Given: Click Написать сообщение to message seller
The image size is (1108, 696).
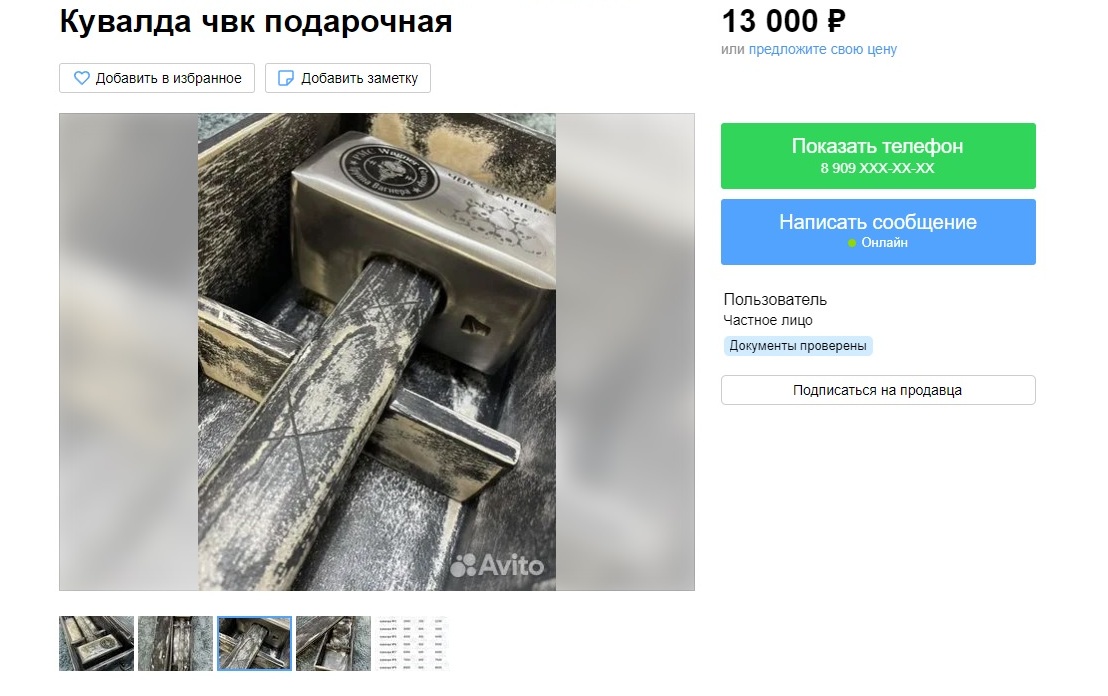Looking at the screenshot, I should point(878,232).
